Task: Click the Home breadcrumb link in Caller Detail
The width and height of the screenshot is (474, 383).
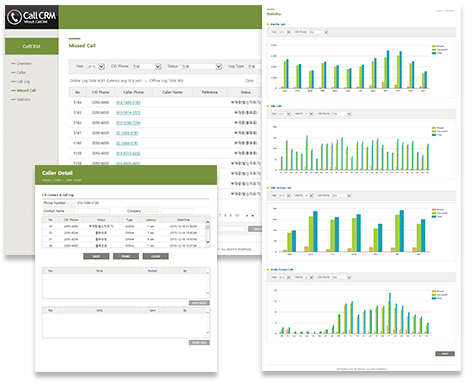Action: click(46, 180)
